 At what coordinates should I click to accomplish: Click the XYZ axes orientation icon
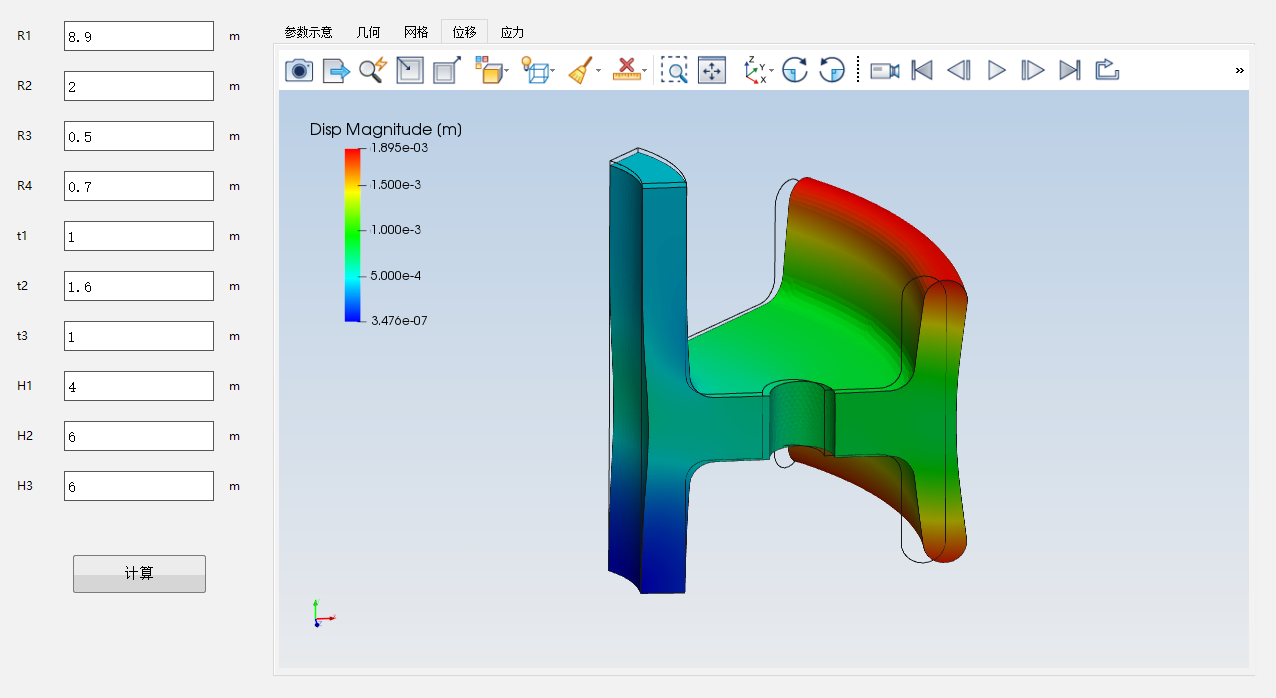coord(755,70)
